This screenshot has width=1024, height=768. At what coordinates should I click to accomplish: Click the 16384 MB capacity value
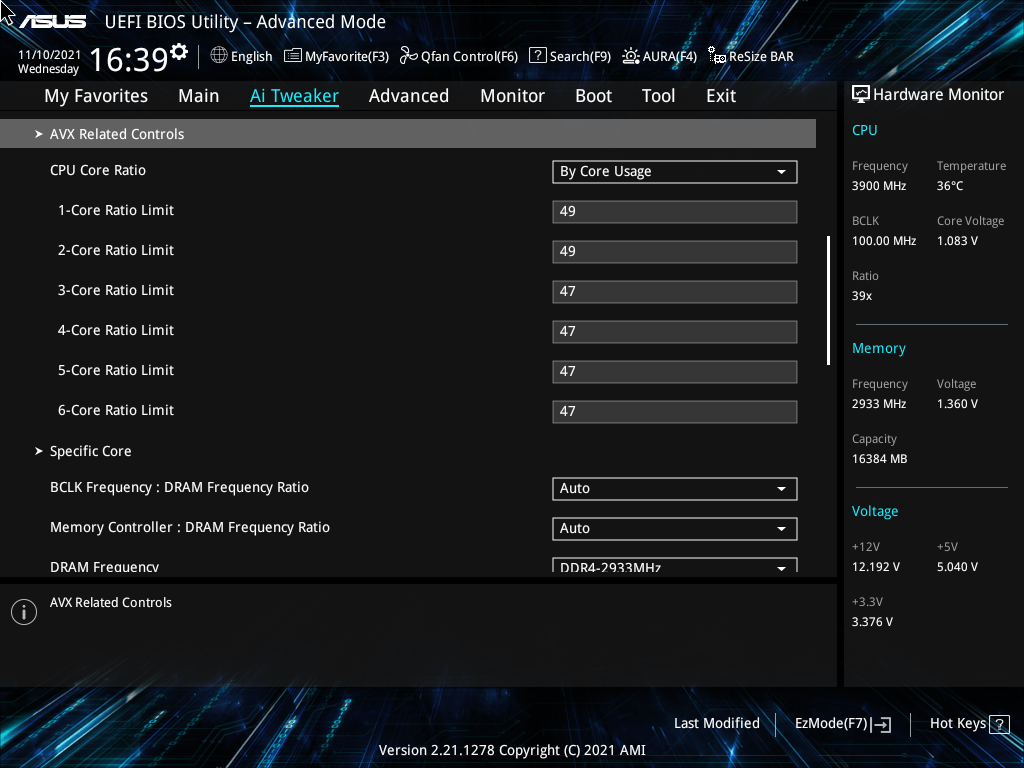pyautogui.click(x=880, y=459)
